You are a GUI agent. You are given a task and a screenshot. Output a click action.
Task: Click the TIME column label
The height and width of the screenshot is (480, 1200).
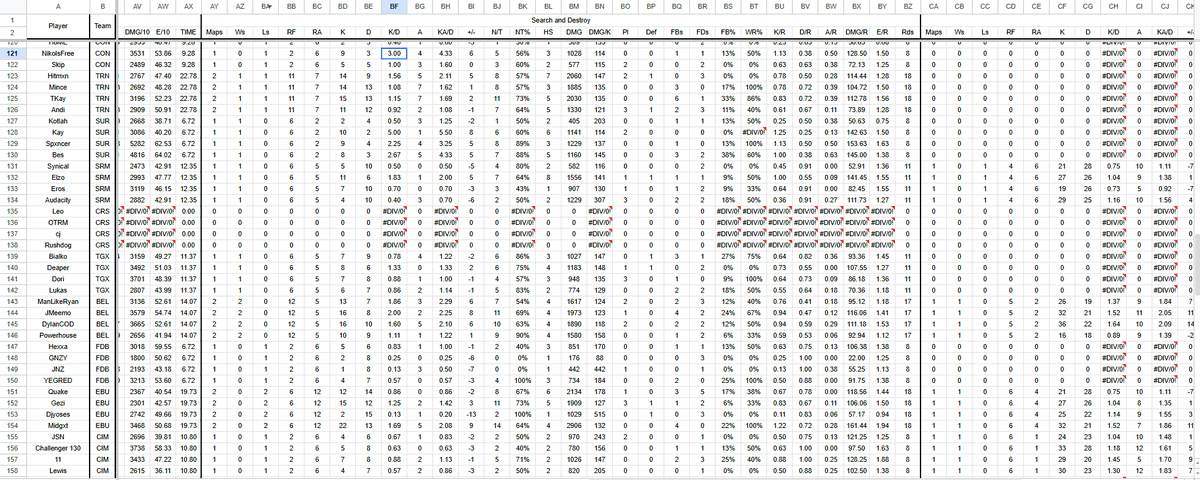tap(190, 33)
